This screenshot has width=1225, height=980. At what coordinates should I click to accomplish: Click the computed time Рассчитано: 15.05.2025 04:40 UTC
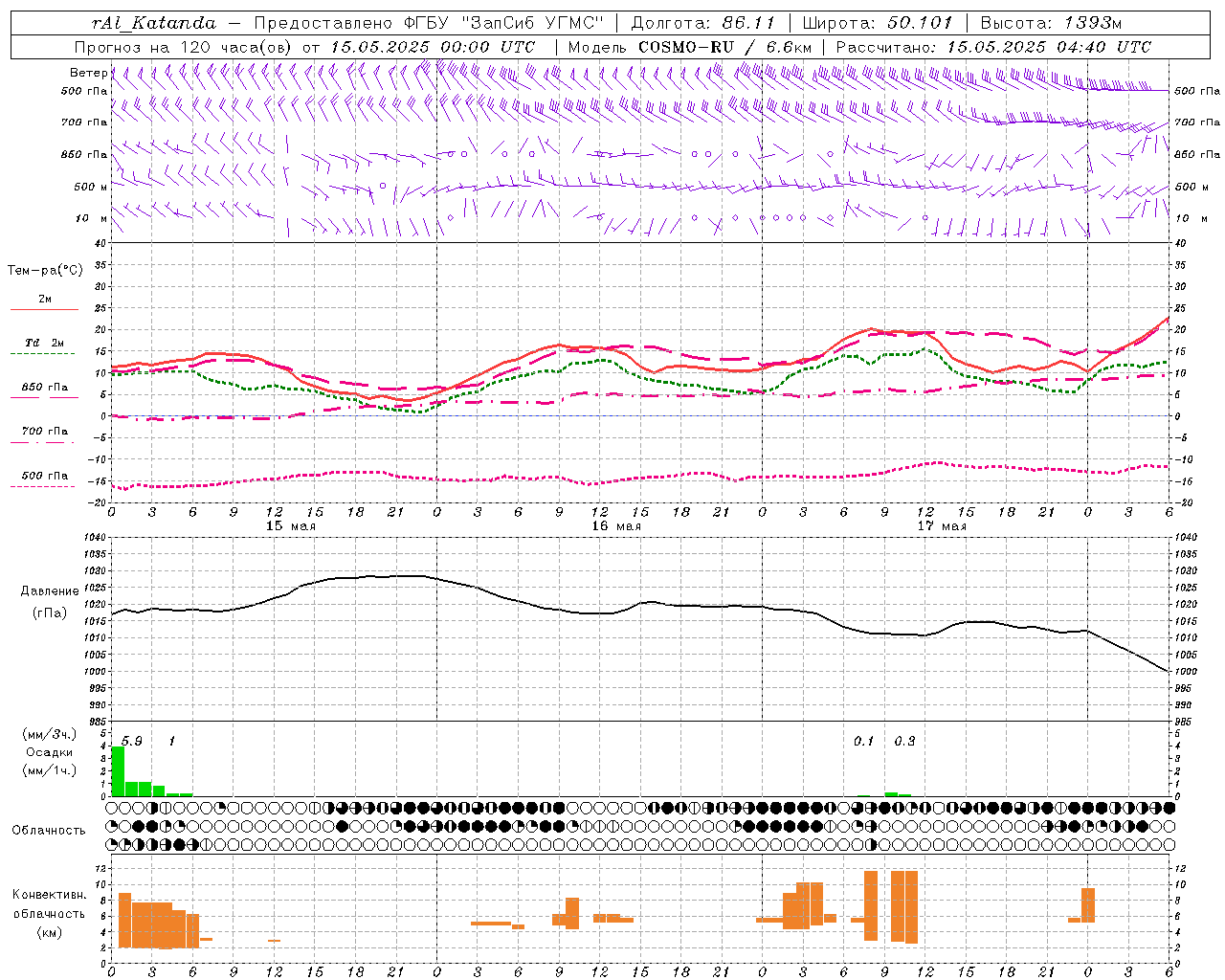pos(993,47)
